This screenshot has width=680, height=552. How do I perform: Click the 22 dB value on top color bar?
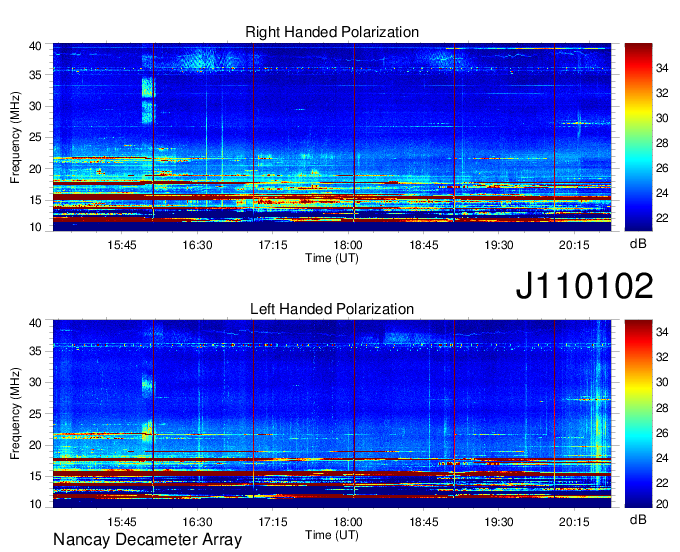click(x=662, y=218)
